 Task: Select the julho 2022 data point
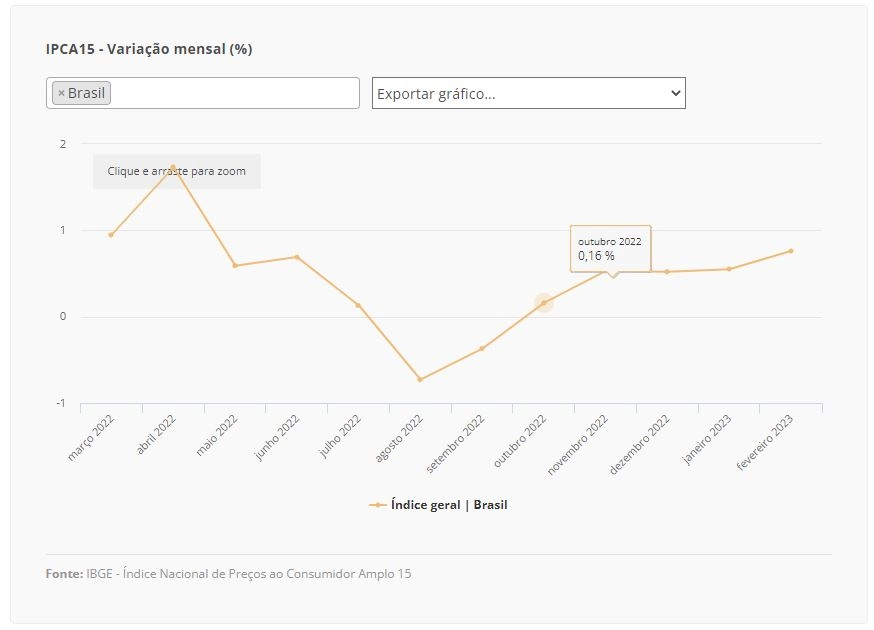tap(358, 305)
